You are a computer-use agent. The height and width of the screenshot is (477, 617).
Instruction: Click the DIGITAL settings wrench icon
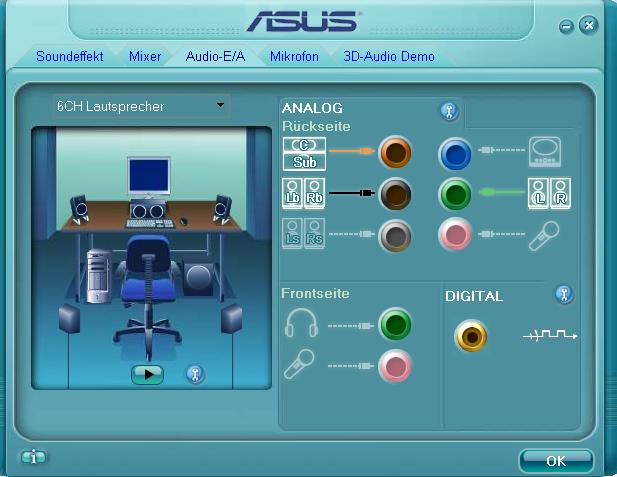(x=564, y=294)
